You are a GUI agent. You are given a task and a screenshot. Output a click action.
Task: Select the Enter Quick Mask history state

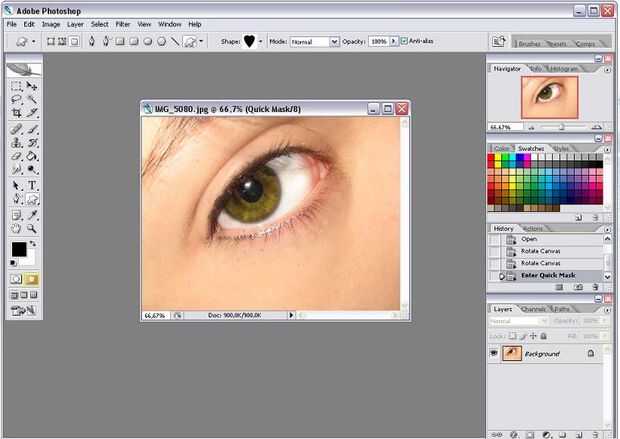point(547,276)
